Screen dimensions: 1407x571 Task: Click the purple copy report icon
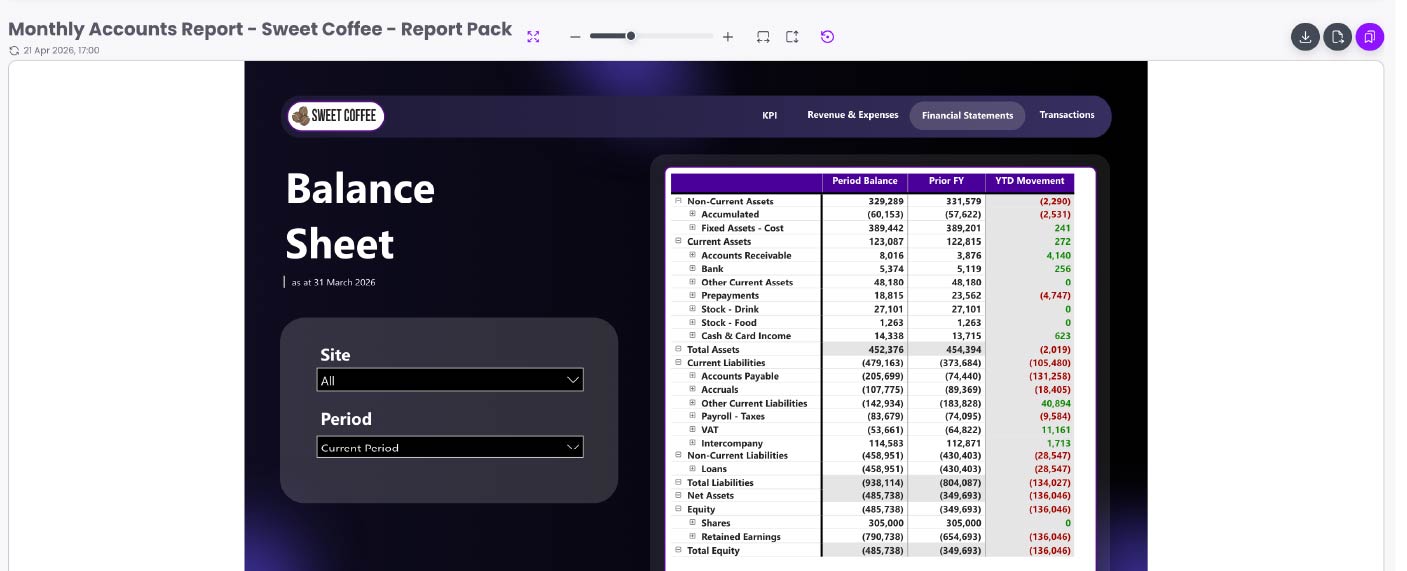[1370, 37]
